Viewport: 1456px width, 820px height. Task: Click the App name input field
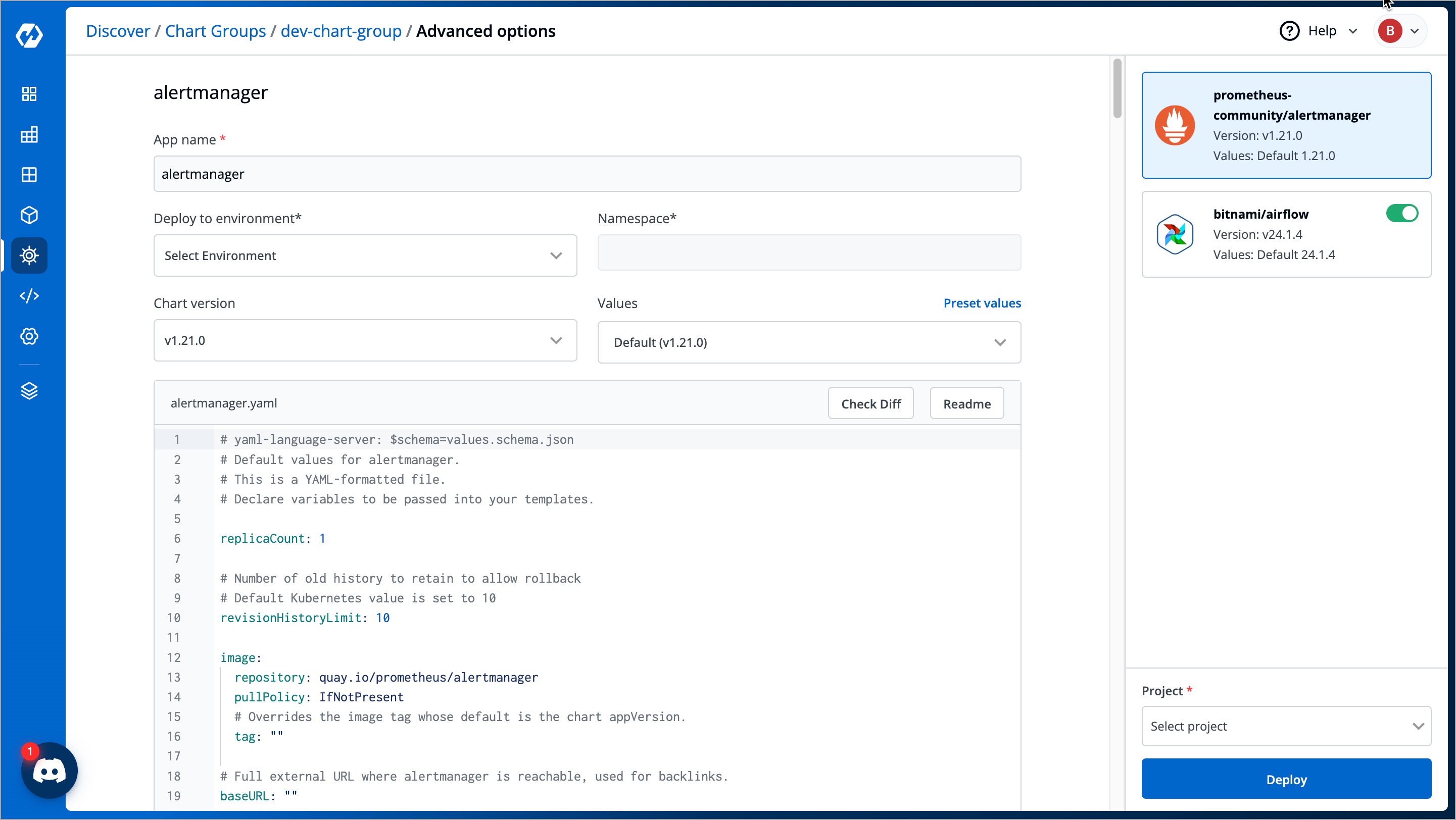(x=587, y=174)
